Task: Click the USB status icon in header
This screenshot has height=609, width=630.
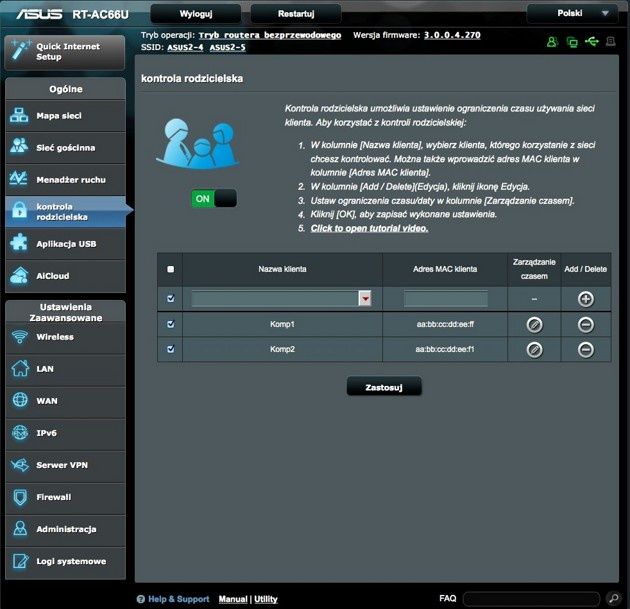Action: (x=591, y=41)
